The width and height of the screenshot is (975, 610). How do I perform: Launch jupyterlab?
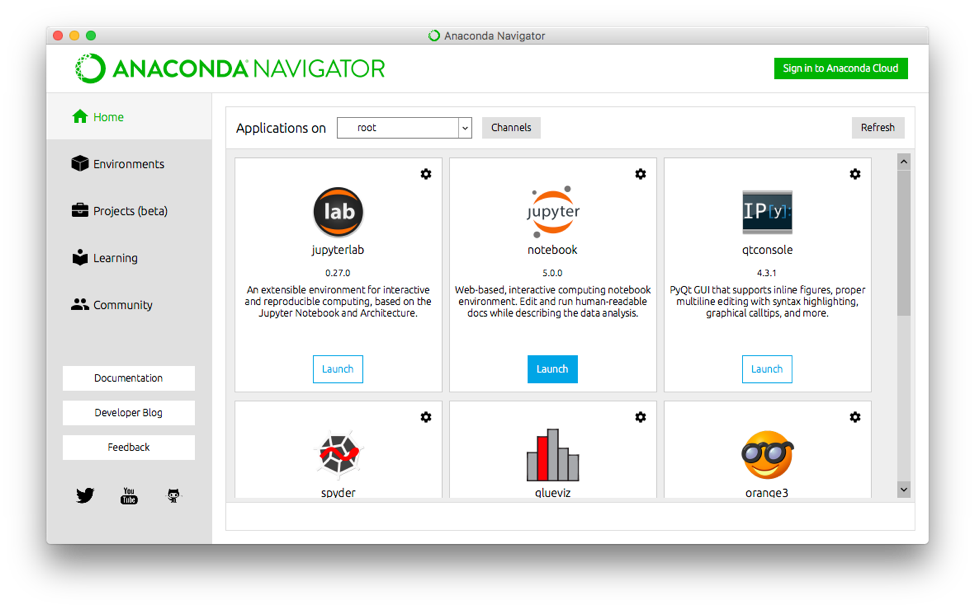click(338, 369)
